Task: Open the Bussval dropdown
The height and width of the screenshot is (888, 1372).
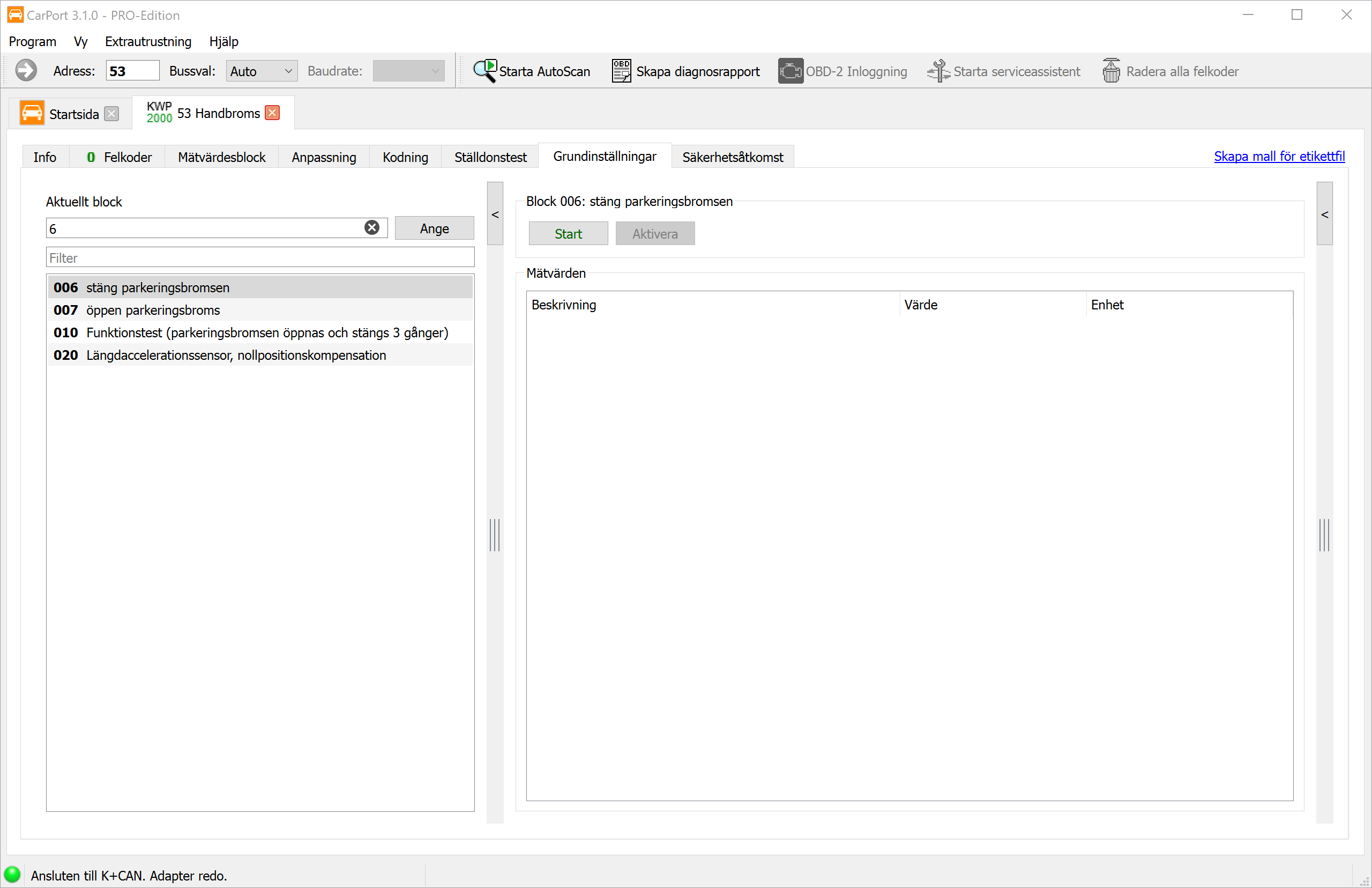Action: click(262, 71)
